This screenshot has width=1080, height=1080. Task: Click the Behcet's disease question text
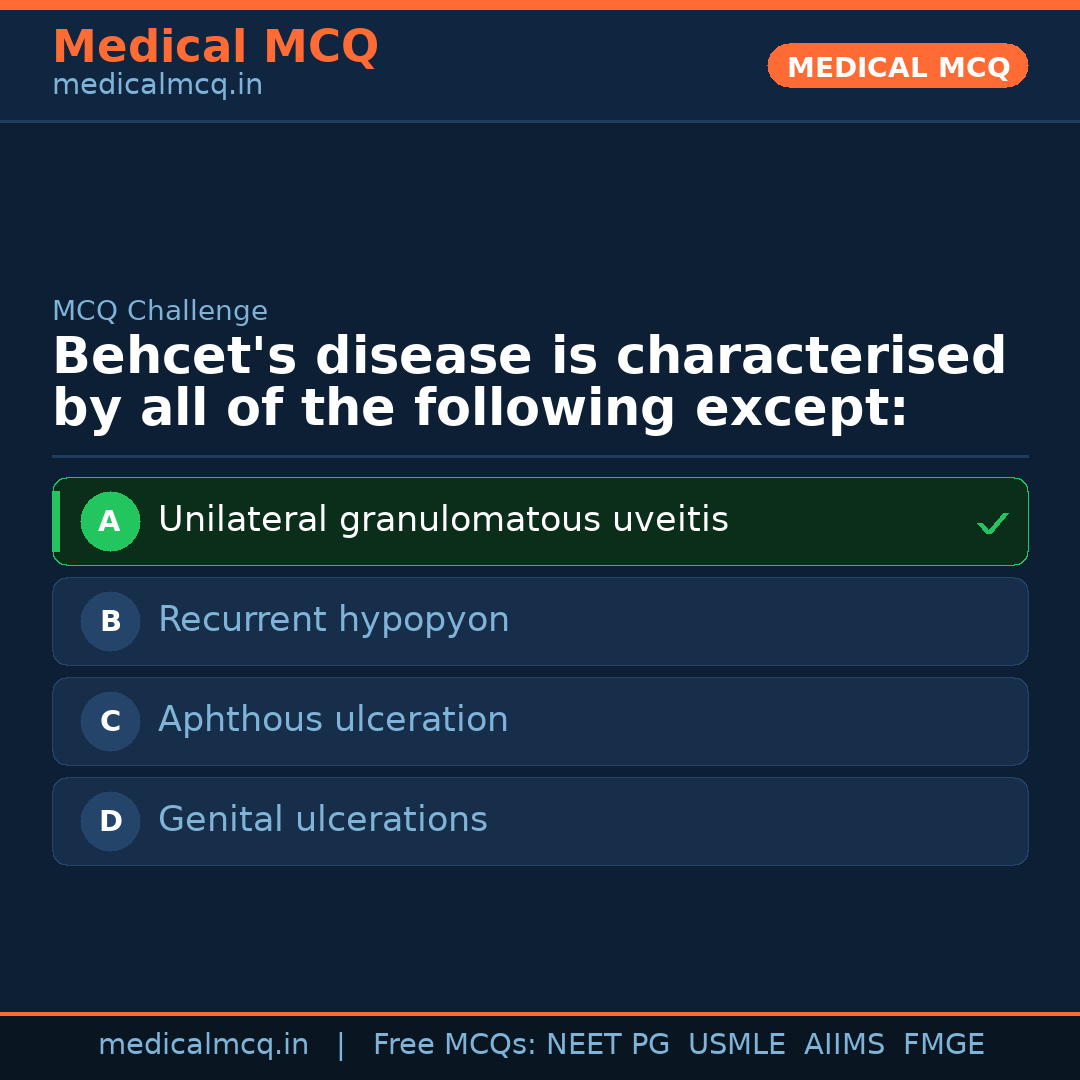[x=528, y=383]
